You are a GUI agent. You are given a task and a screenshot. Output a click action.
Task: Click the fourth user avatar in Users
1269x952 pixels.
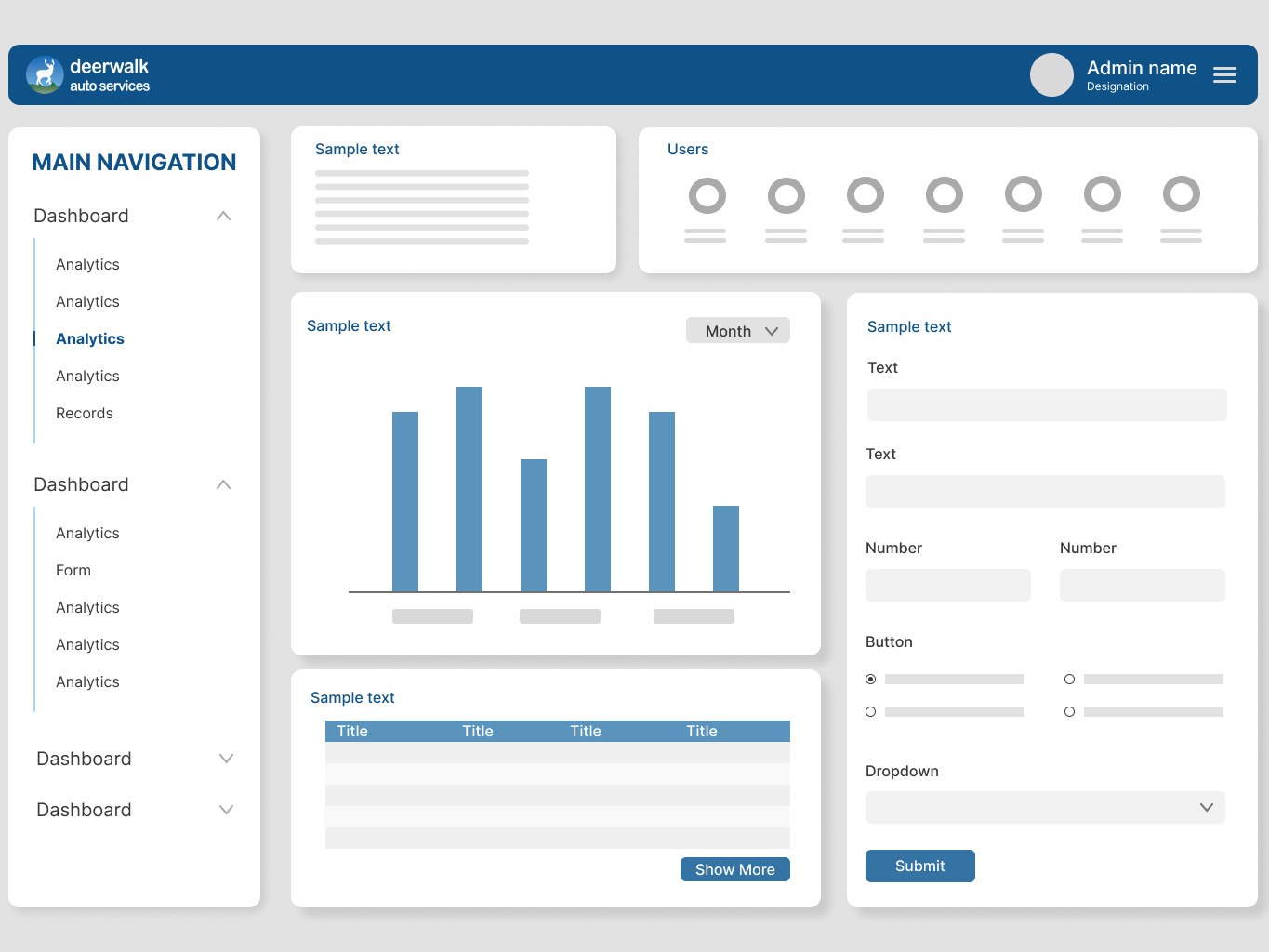944,194
